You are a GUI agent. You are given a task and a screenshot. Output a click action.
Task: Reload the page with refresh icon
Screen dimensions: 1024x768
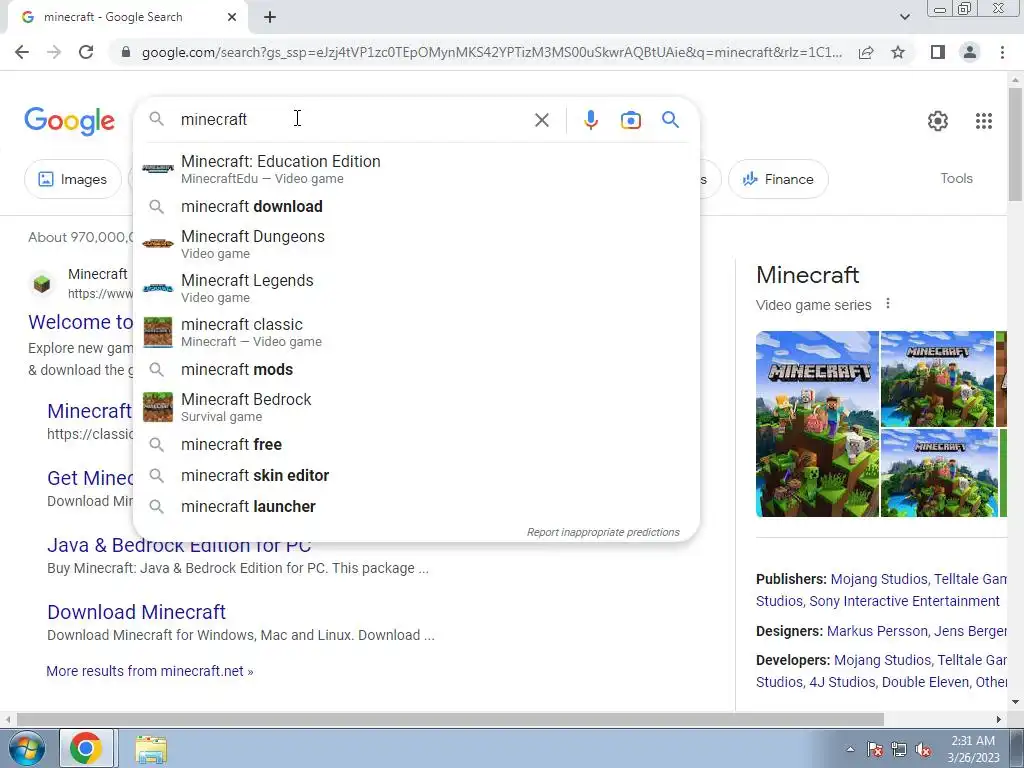coord(86,52)
